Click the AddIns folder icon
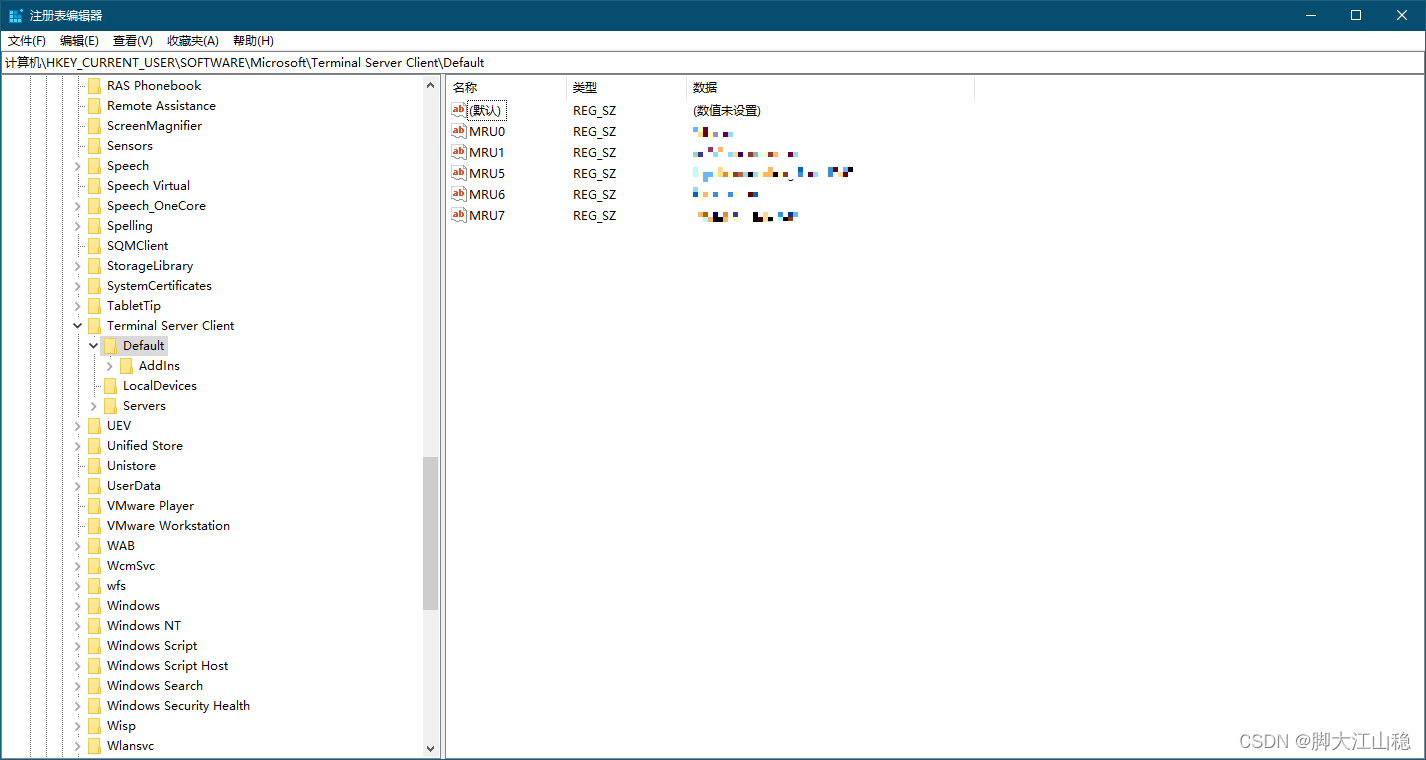1426x760 pixels. (x=126, y=366)
